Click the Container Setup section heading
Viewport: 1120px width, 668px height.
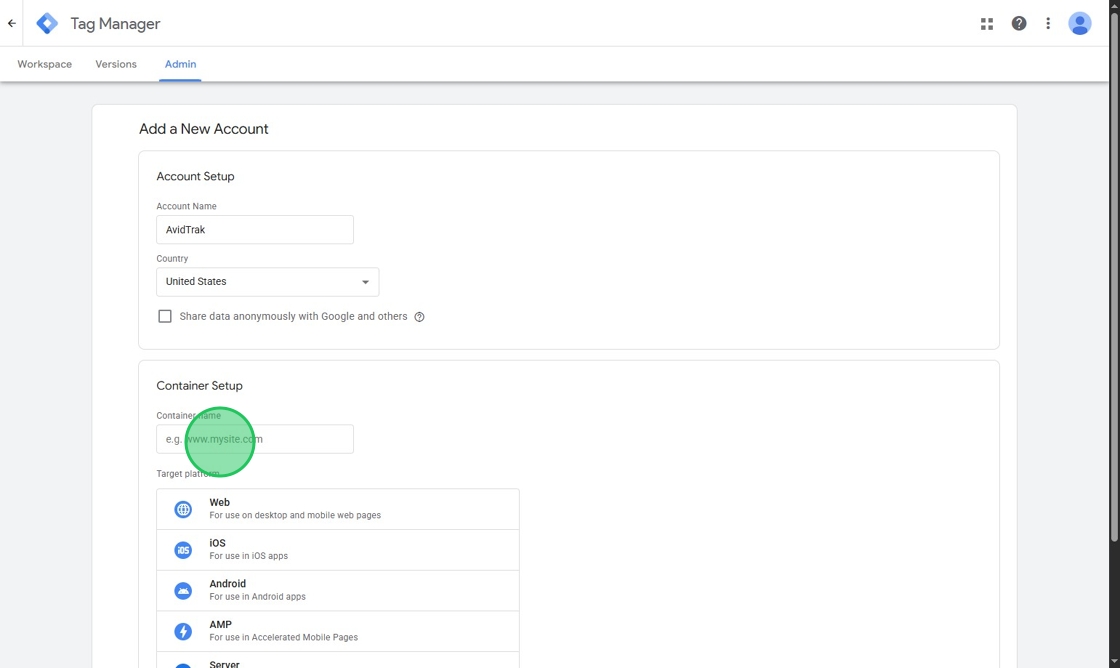199,386
